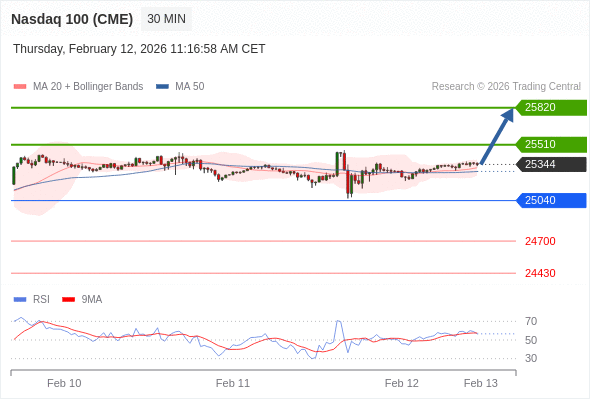Click the RSI 50 axis value
The height and width of the screenshot is (400, 590).
[x=531, y=340]
